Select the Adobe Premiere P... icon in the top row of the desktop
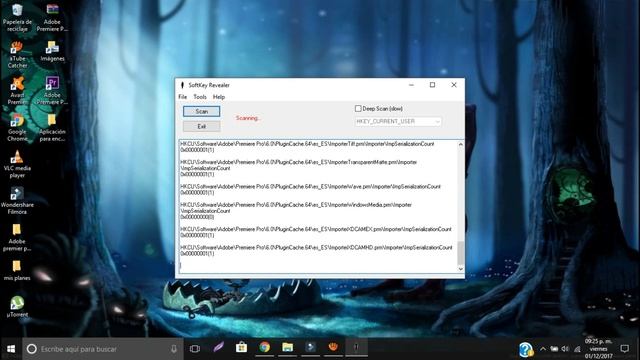This screenshot has width=640, height=360. click(x=52, y=17)
